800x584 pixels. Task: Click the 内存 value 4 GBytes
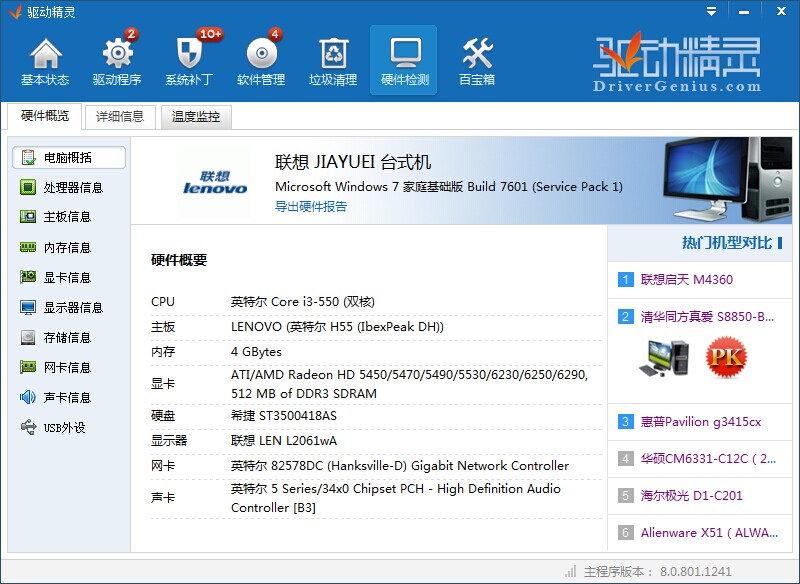click(x=256, y=352)
